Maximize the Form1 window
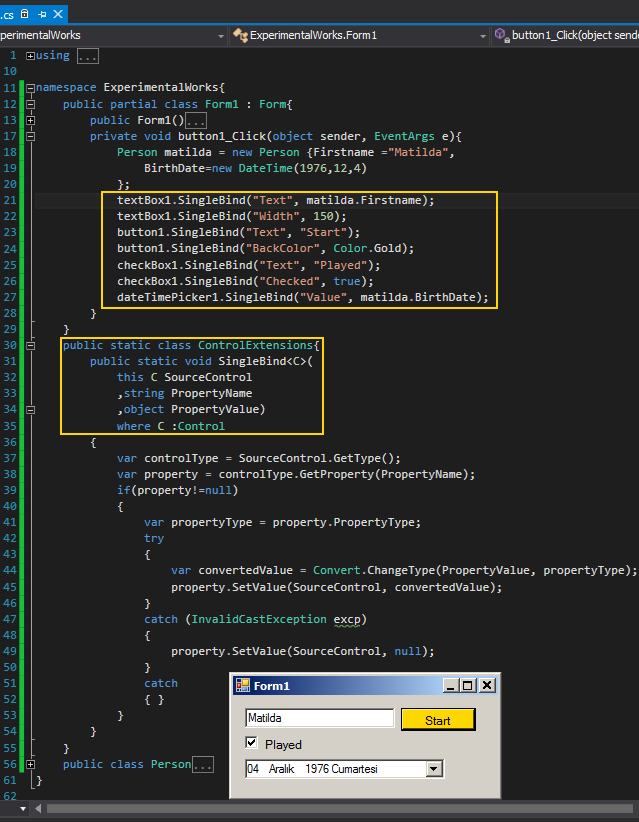 (x=467, y=686)
